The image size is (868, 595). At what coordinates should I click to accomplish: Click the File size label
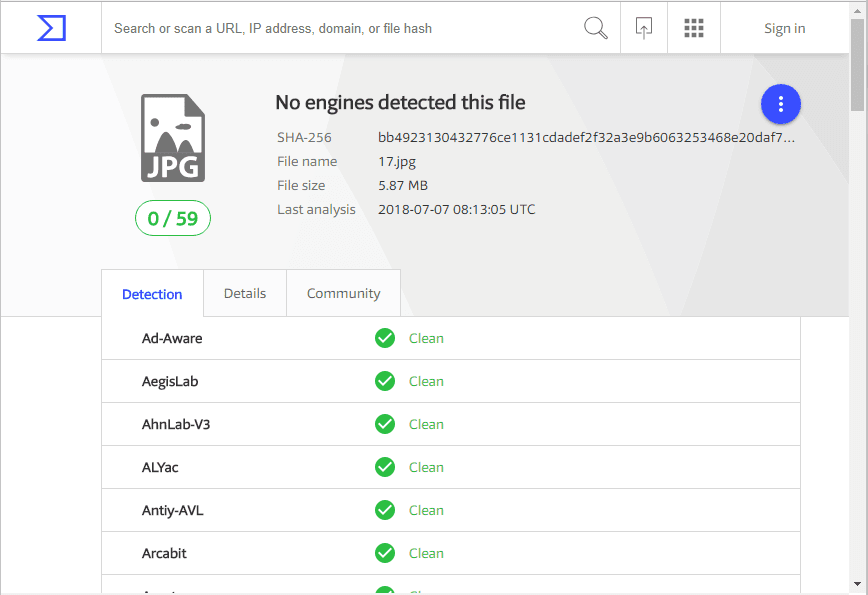[301, 185]
